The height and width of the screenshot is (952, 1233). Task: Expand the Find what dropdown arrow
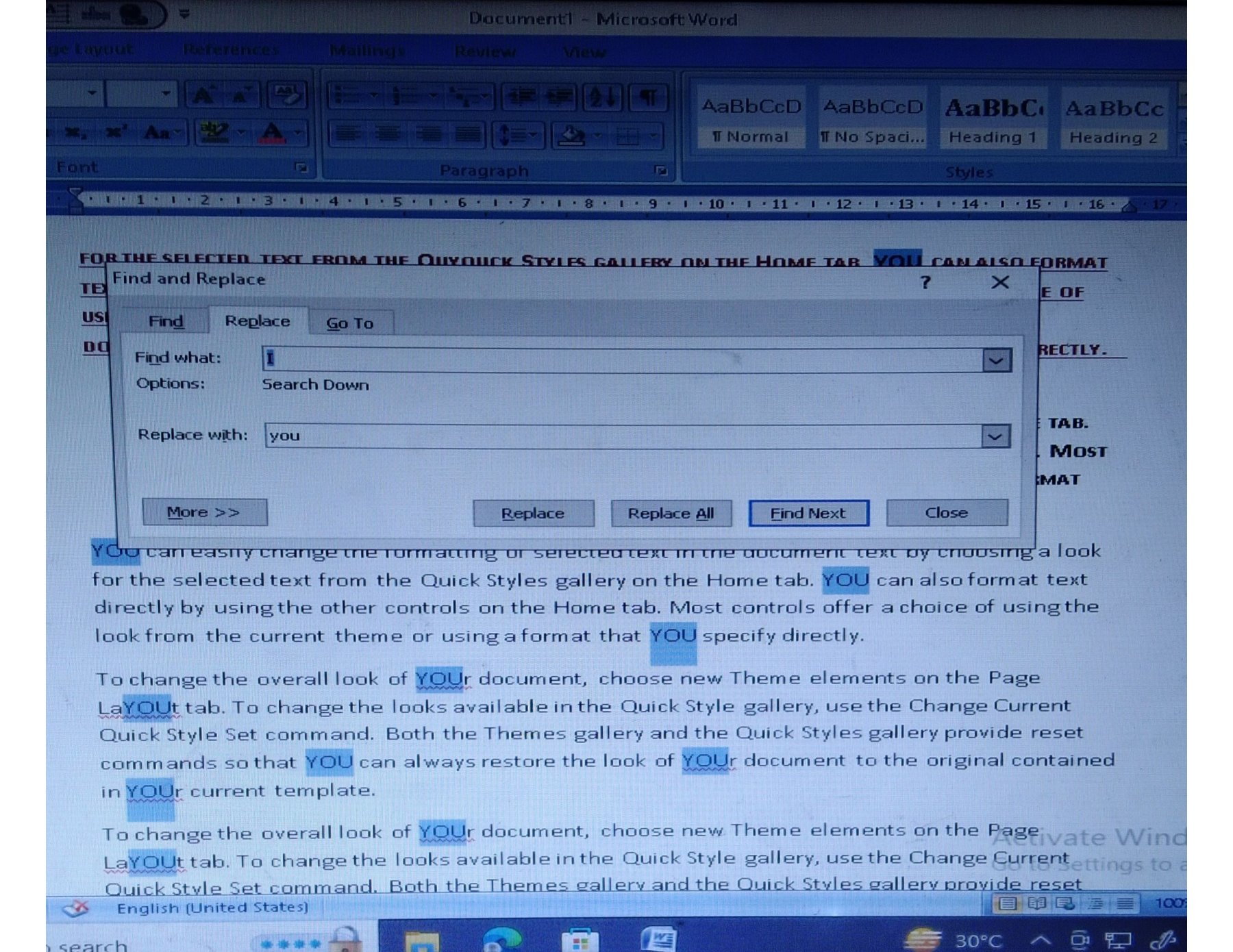[x=997, y=360]
